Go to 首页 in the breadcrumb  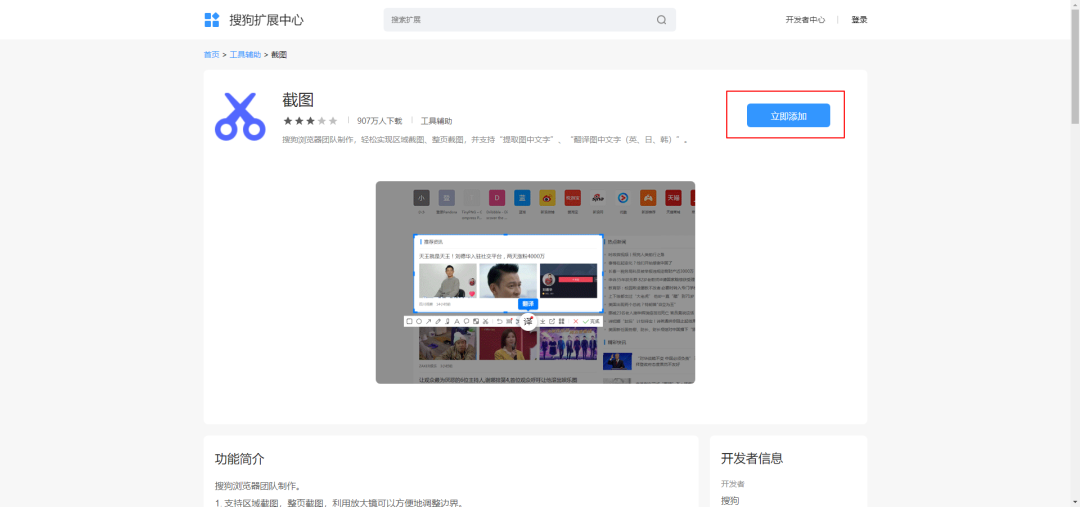coord(211,54)
